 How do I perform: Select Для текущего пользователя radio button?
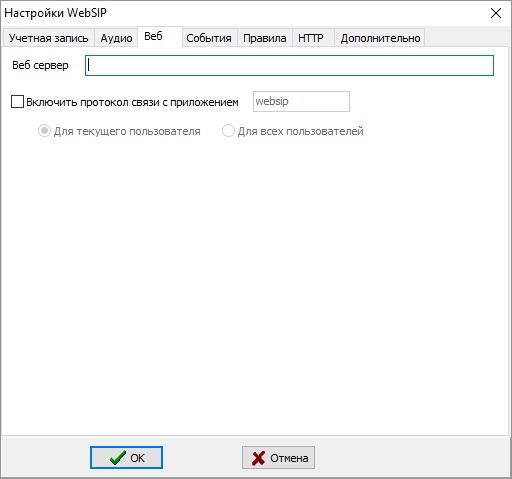pyautogui.click(x=44, y=131)
